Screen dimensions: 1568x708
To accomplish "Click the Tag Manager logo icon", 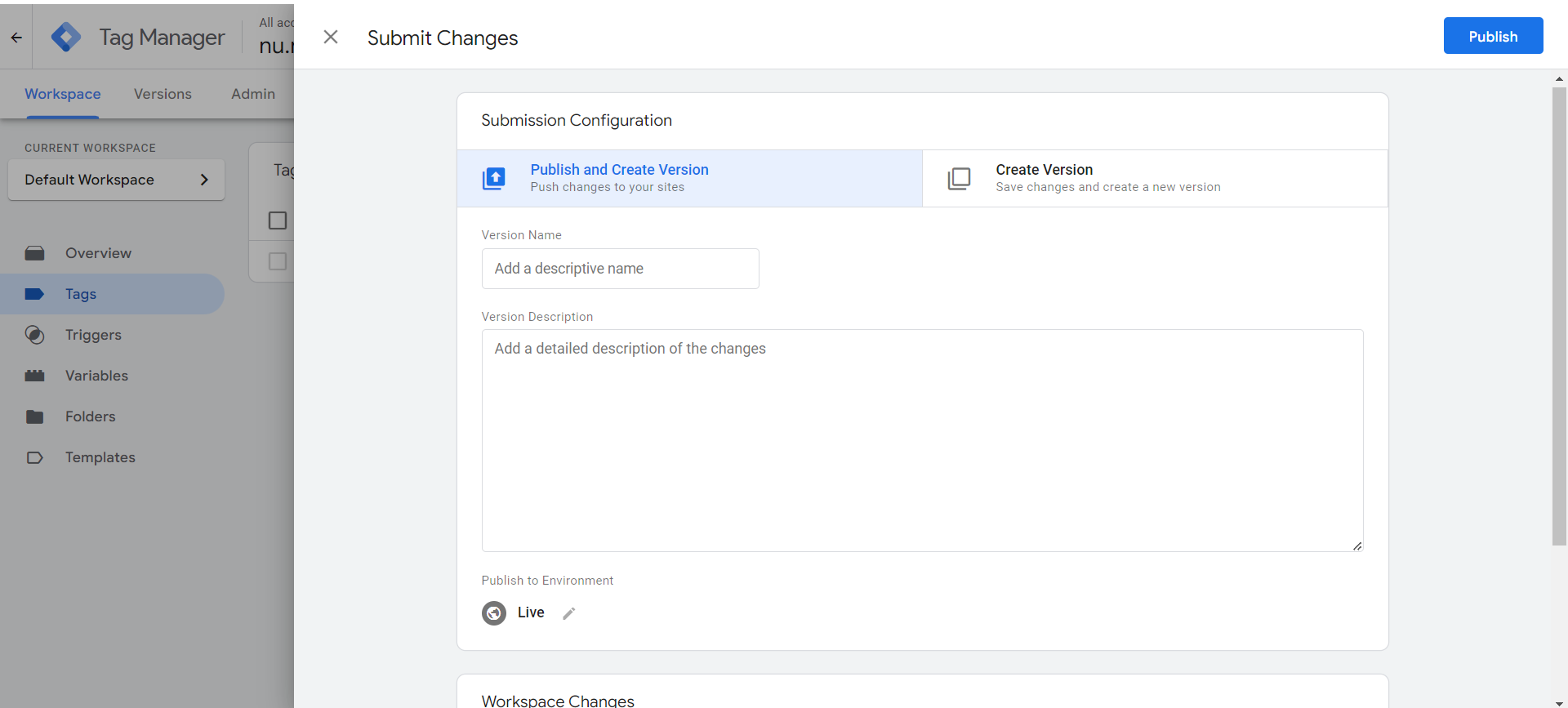I will pyautogui.click(x=66, y=37).
